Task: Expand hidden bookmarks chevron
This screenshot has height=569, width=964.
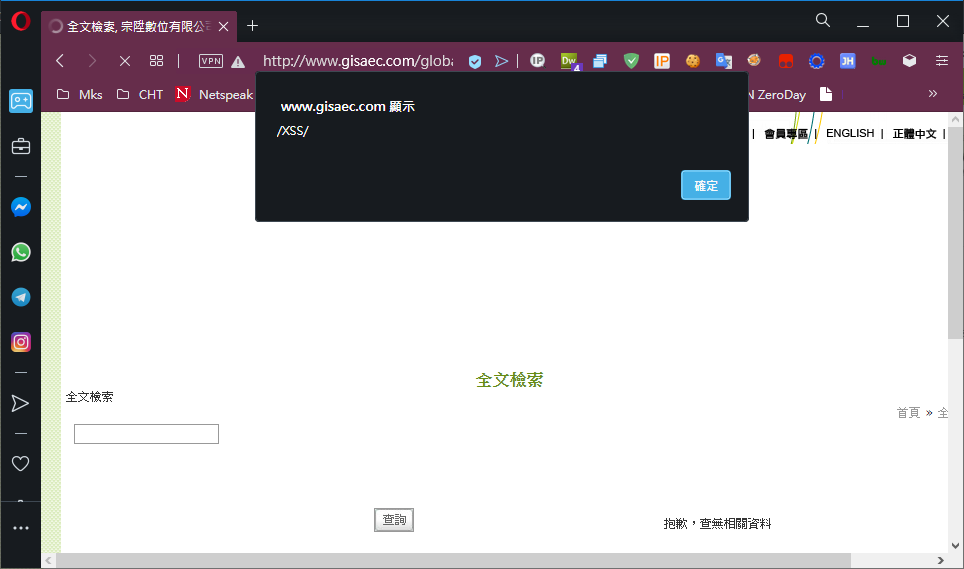Action: tap(933, 93)
